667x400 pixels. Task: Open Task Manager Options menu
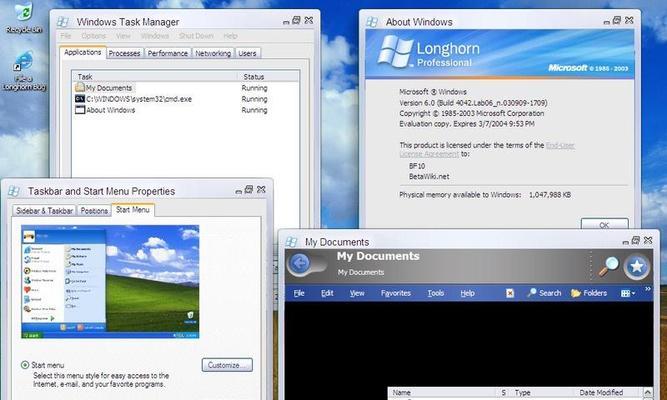click(x=94, y=36)
